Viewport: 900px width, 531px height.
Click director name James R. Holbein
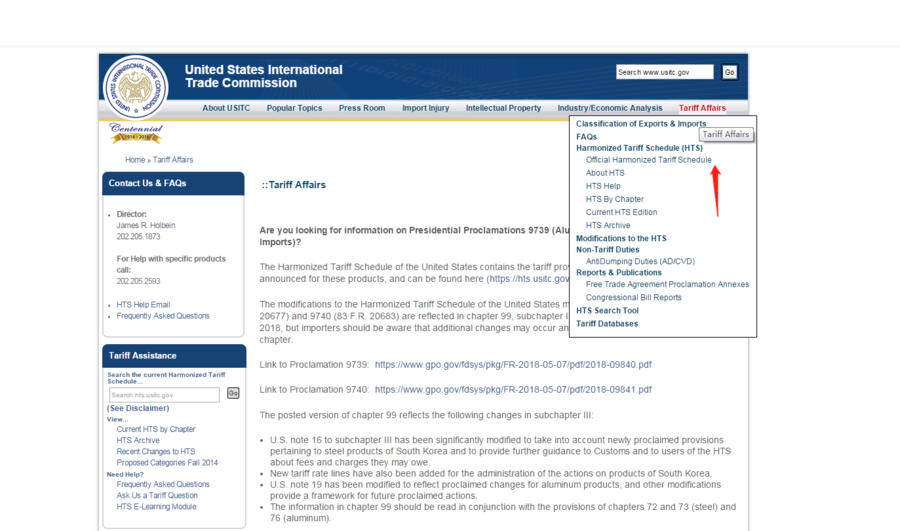pyautogui.click(x=146, y=226)
